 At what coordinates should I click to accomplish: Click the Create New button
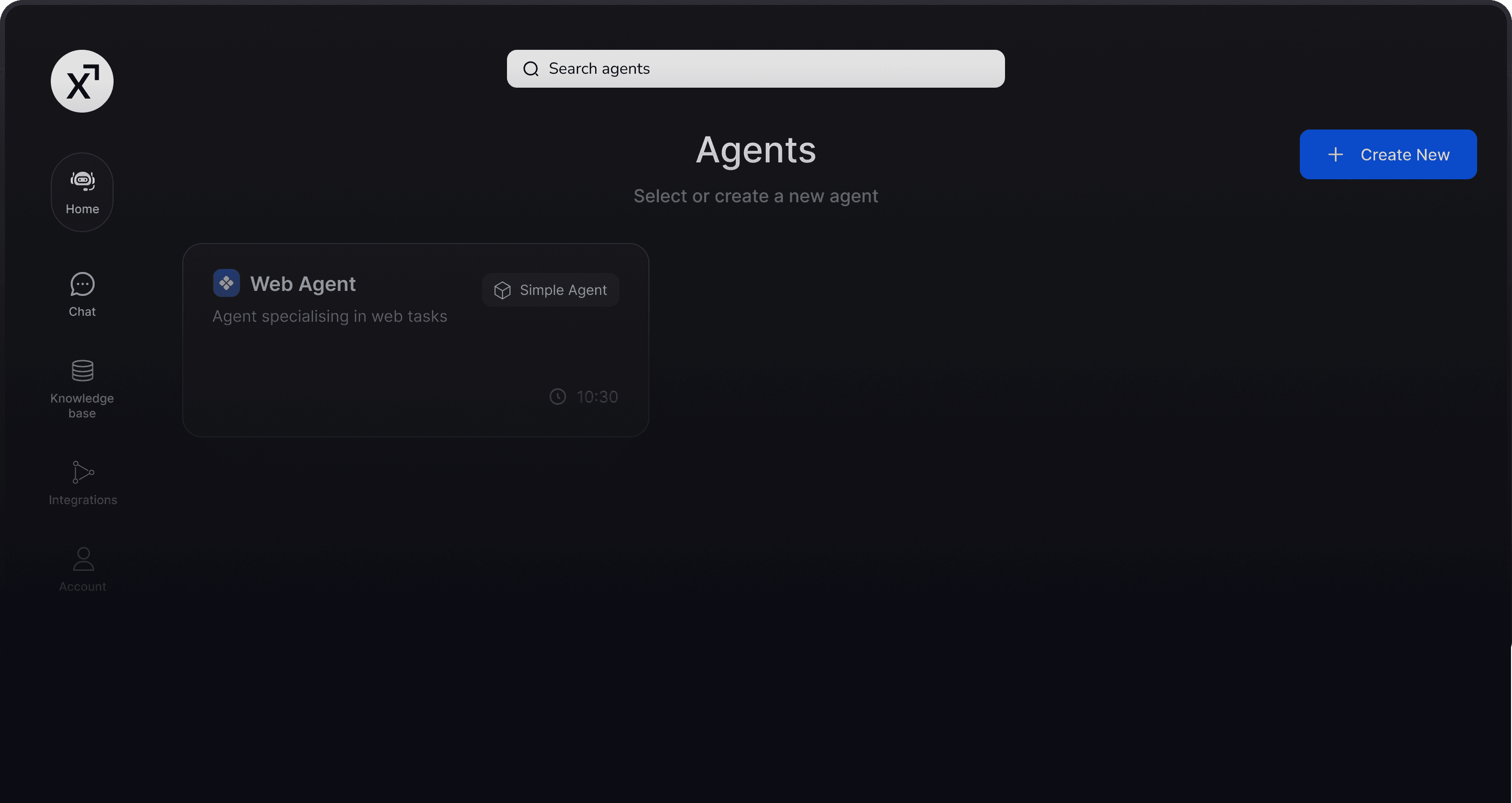click(1387, 154)
